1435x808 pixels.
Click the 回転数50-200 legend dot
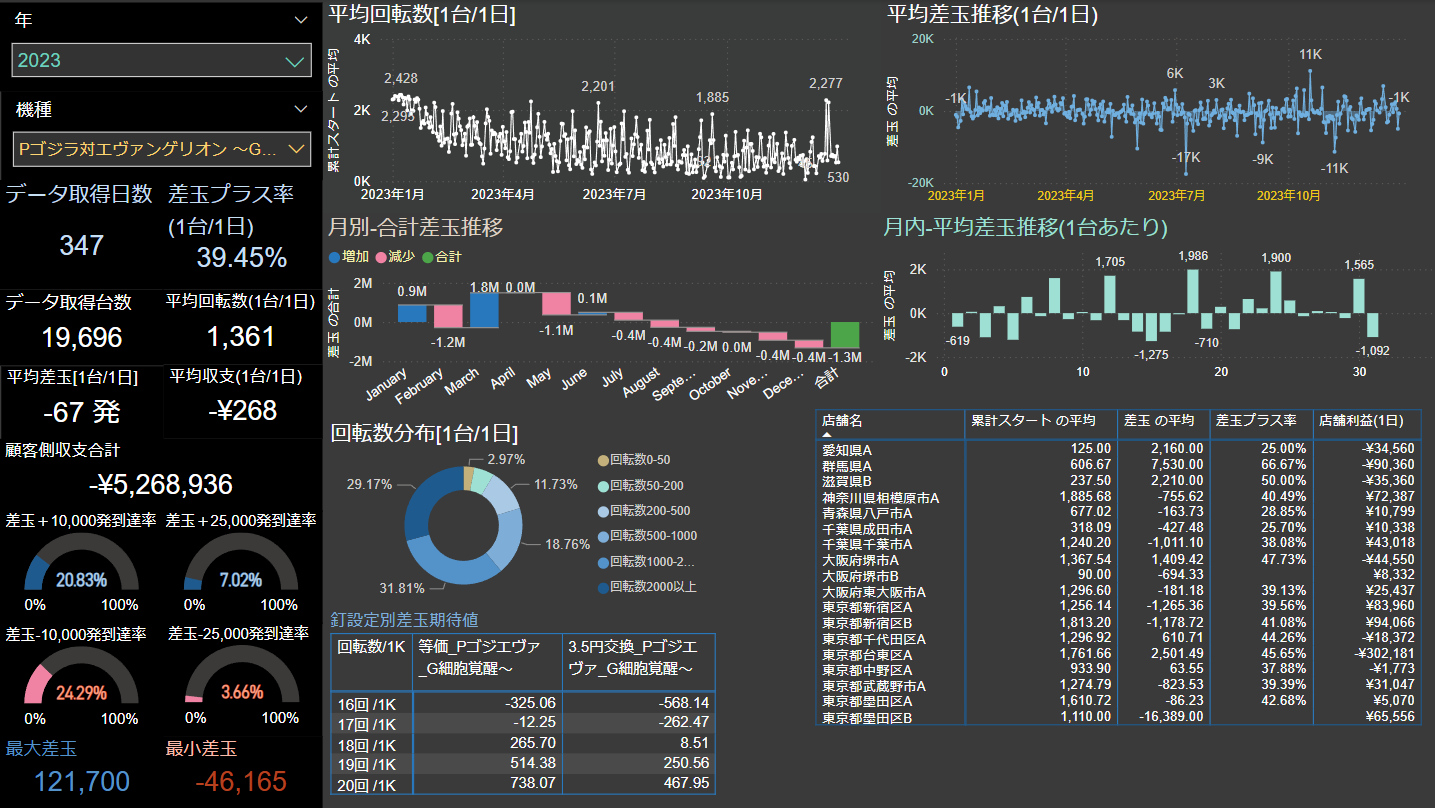pyautogui.click(x=602, y=486)
